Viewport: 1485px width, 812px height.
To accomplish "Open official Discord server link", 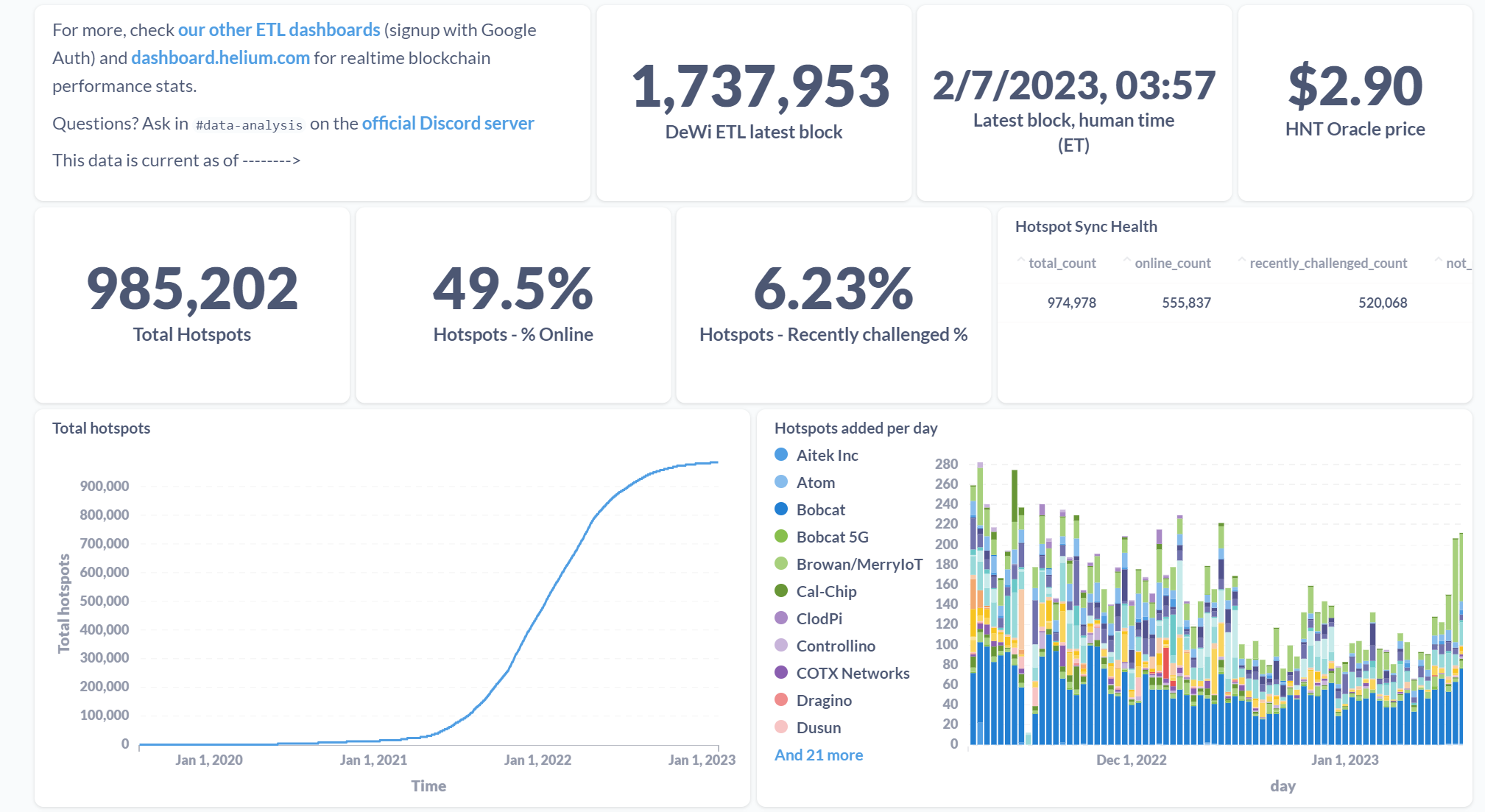I will (448, 124).
